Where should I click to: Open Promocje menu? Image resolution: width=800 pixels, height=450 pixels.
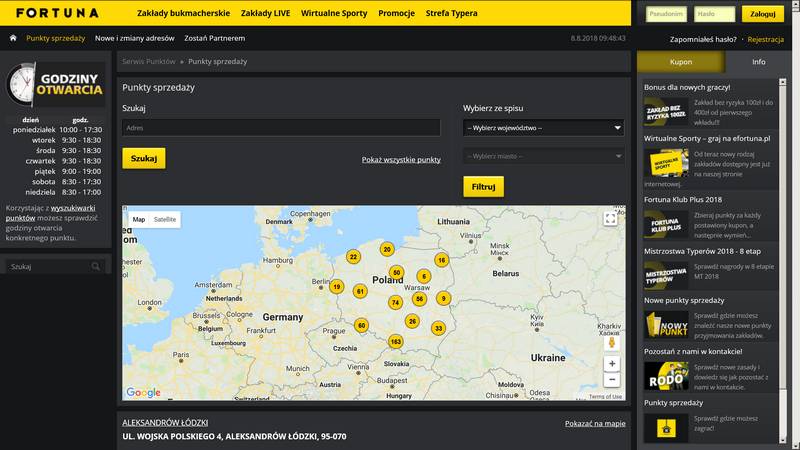tap(396, 13)
